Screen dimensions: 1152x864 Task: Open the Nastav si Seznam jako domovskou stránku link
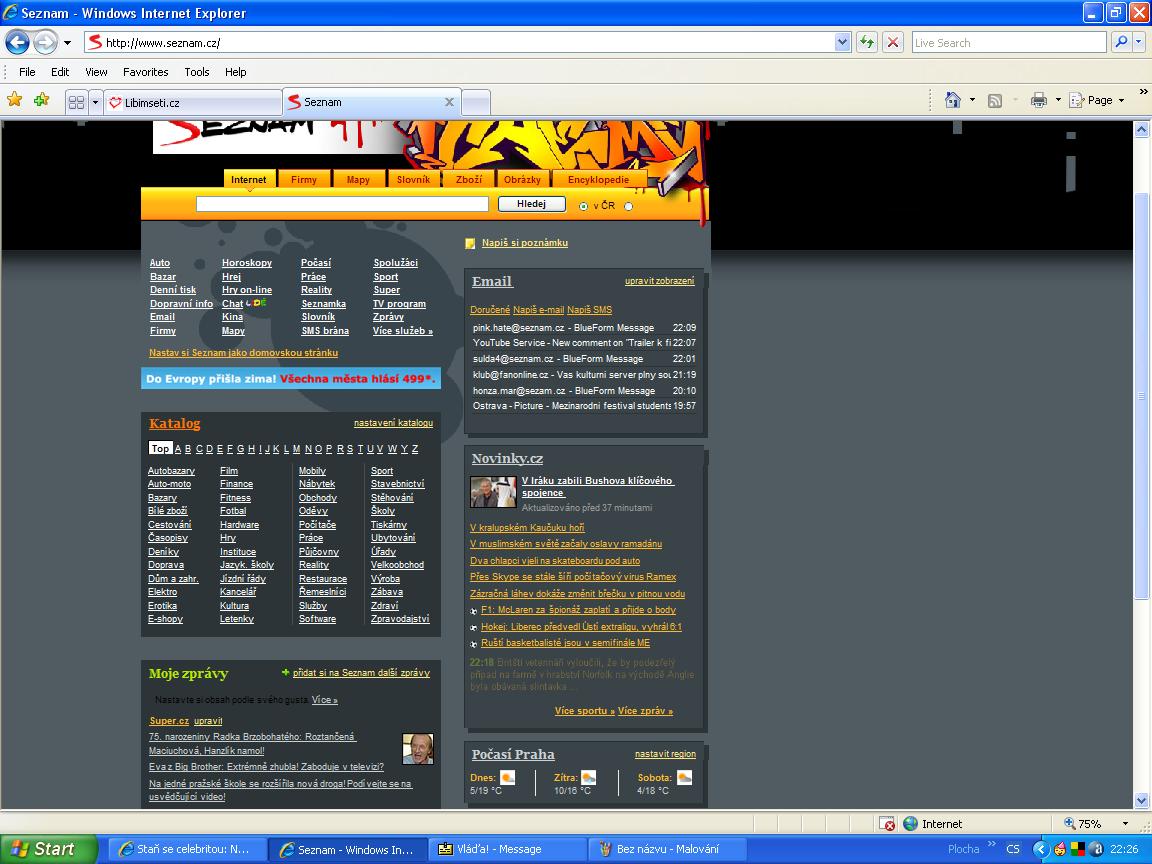point(243,353)
